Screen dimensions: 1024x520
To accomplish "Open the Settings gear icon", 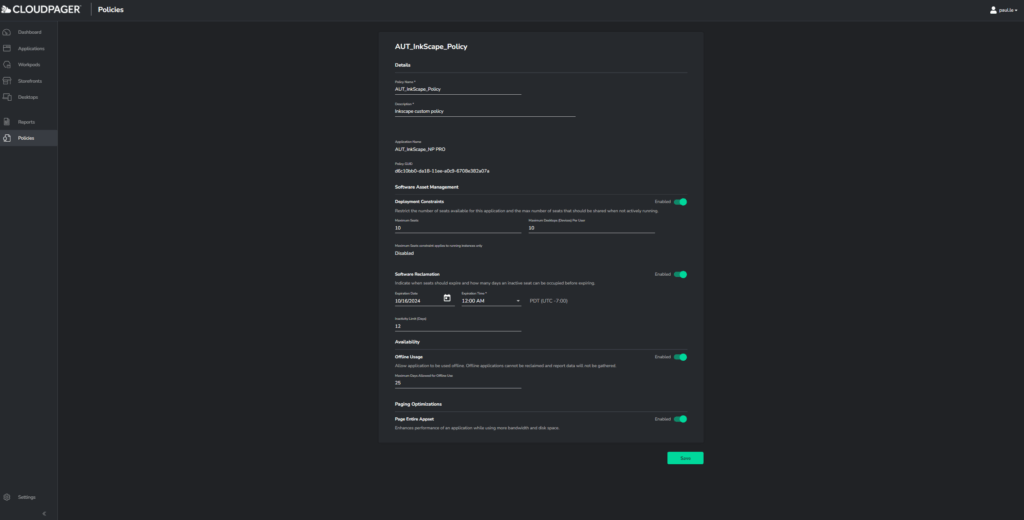I will pos(7,497).
